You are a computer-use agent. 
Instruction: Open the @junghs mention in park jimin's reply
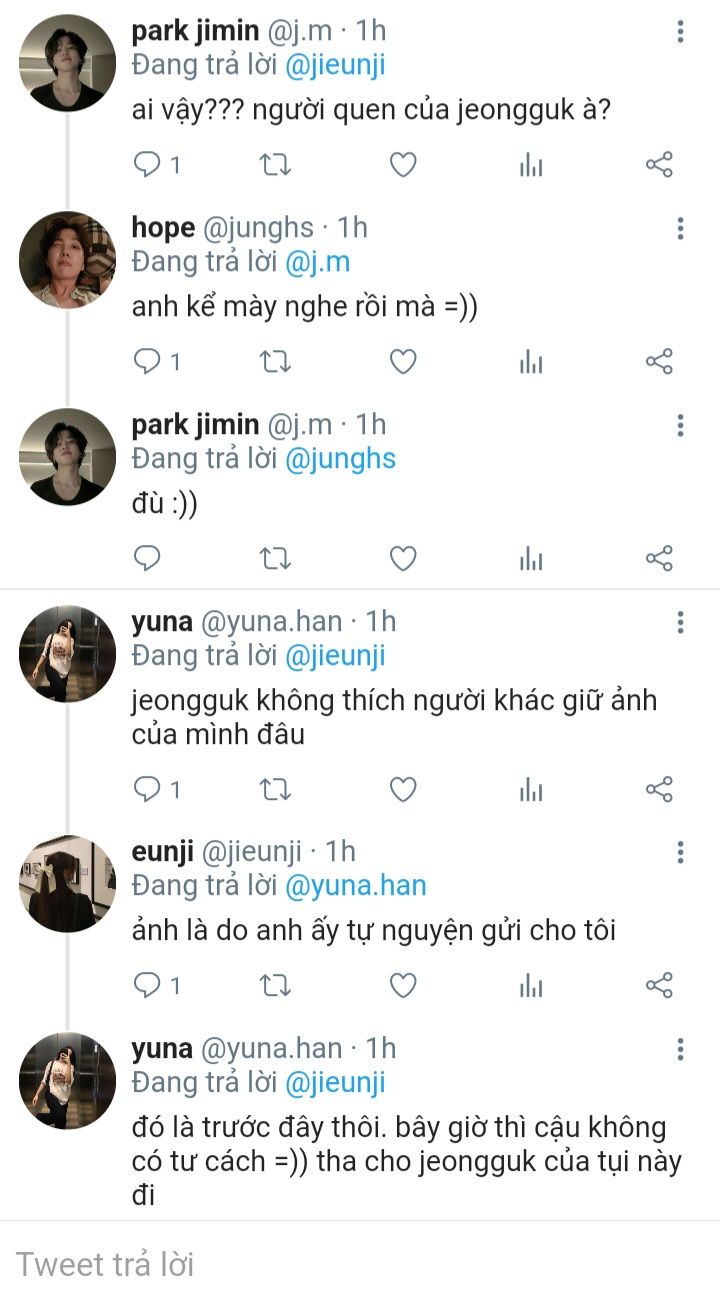click(340, 459)
